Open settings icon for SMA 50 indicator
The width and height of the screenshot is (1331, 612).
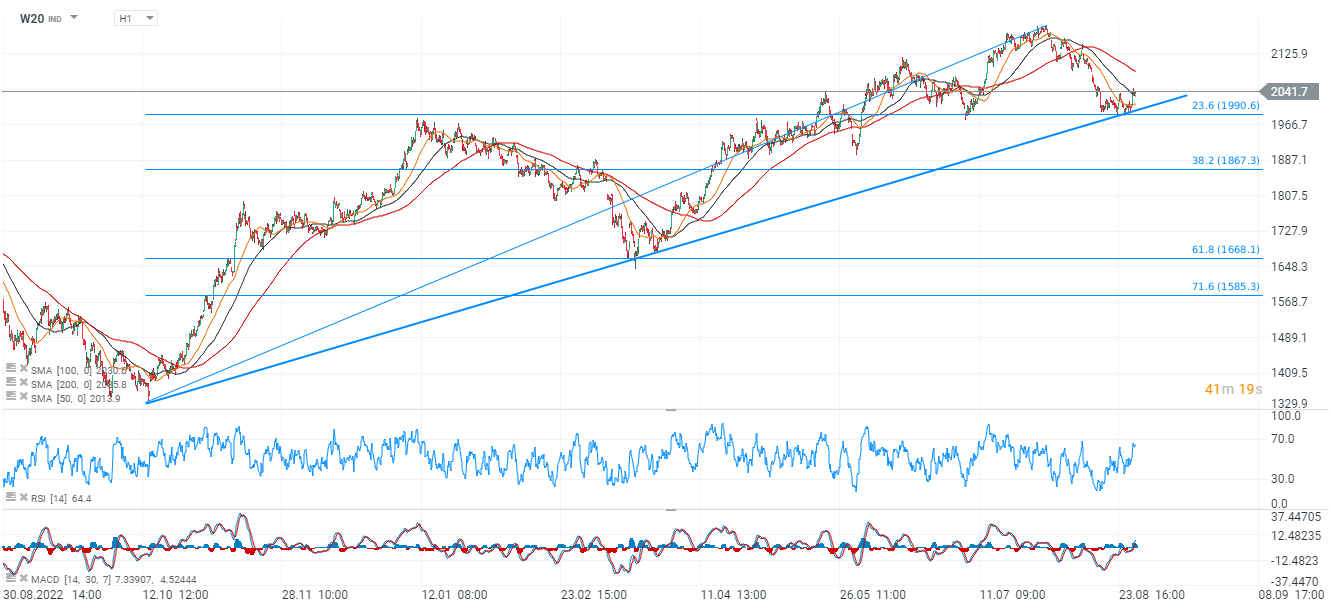(x=10, y=397)
